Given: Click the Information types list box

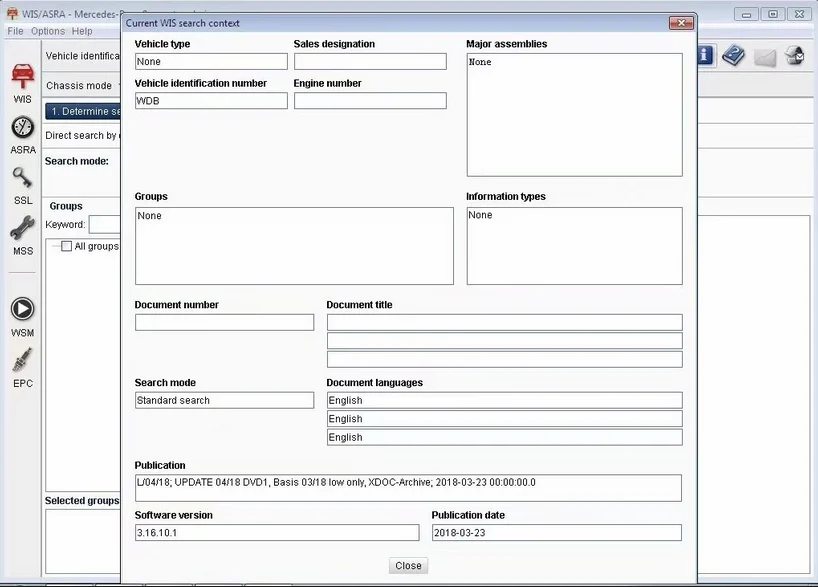Looking at the screenshot, I should [574, 246].
